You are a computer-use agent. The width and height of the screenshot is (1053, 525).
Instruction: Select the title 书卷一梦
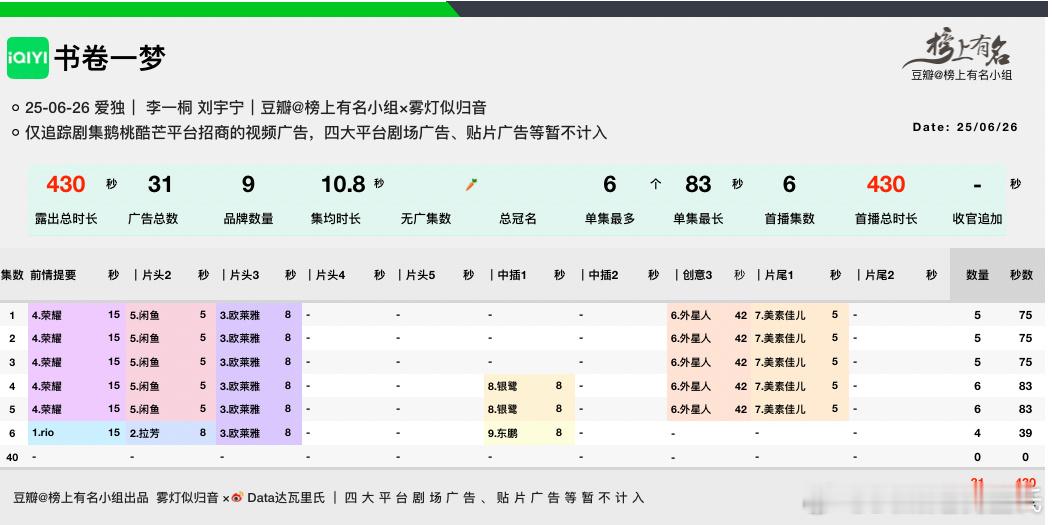click(x=110, y=58)
